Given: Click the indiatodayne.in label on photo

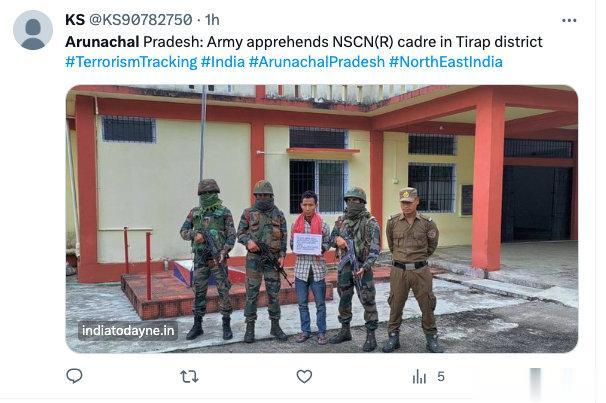Looking at the screenshot, I should [x=128, y=331].
